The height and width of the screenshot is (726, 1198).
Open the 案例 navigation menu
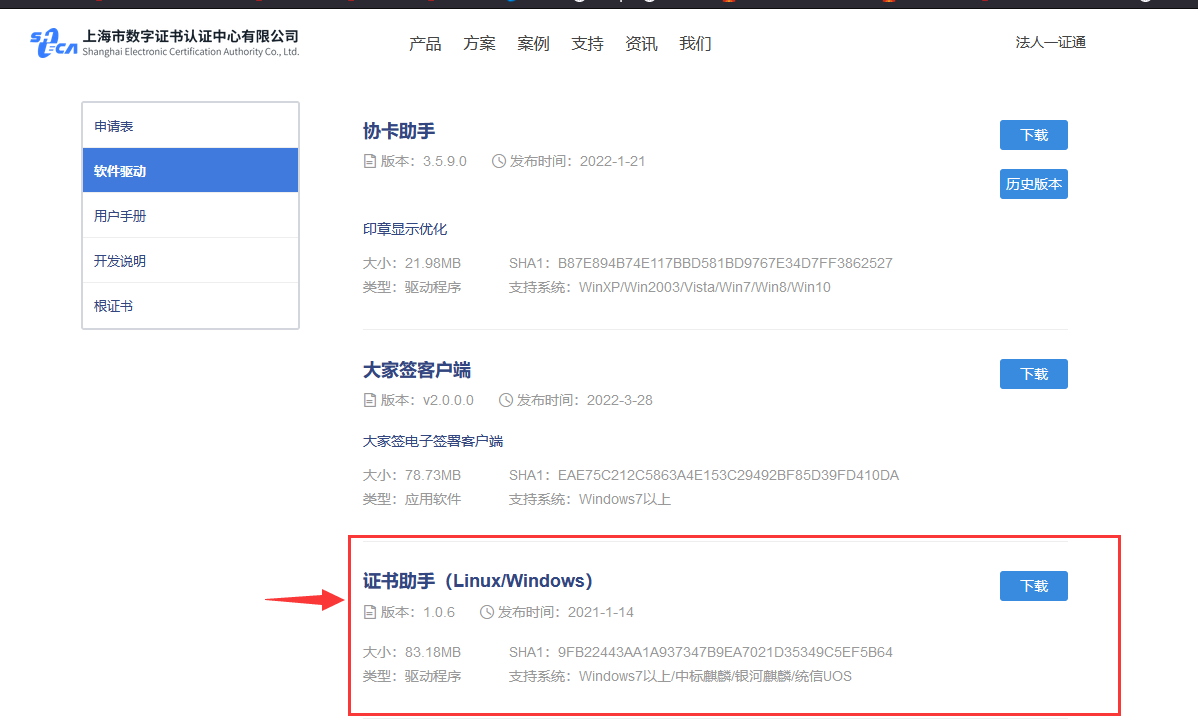pyautogui.click(x=533, y=44)
